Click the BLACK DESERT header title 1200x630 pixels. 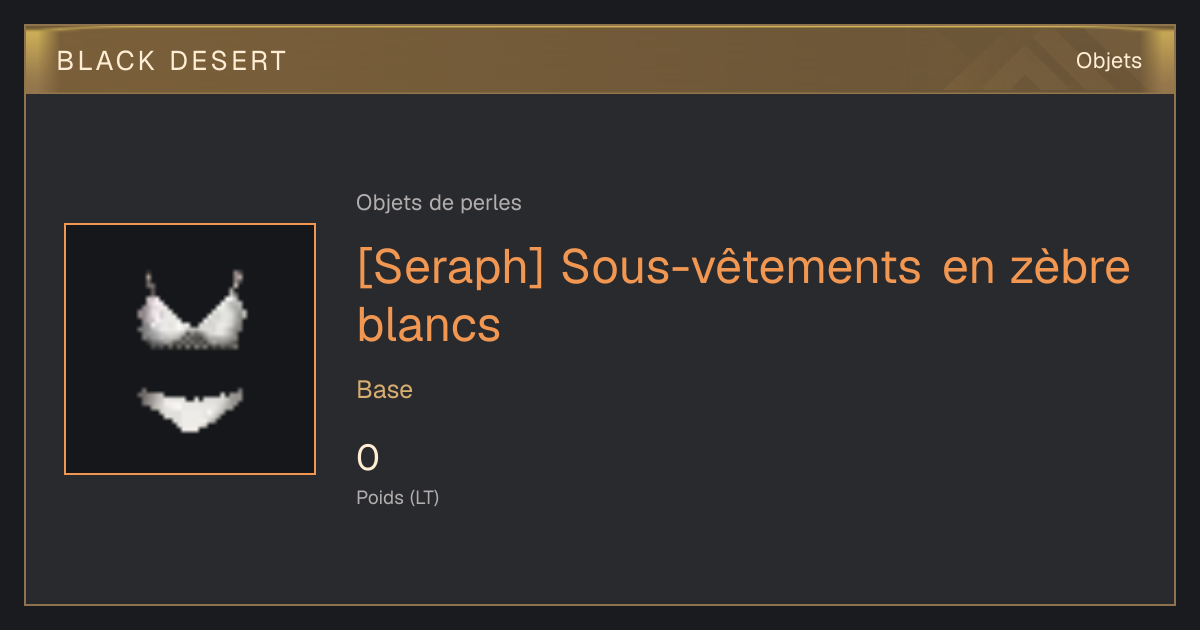click(171, 61)
